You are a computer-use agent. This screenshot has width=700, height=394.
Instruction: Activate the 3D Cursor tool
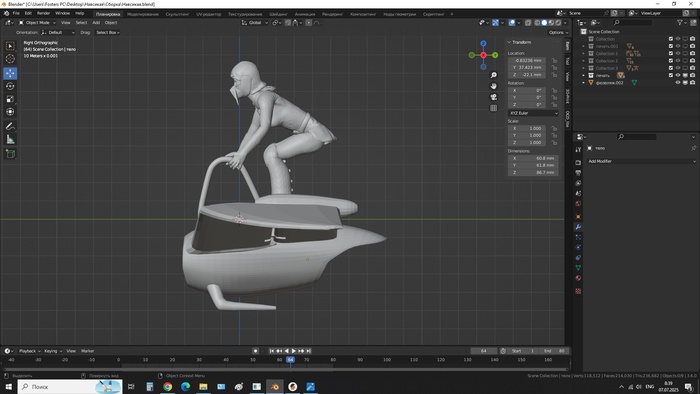tap(10, 58)
